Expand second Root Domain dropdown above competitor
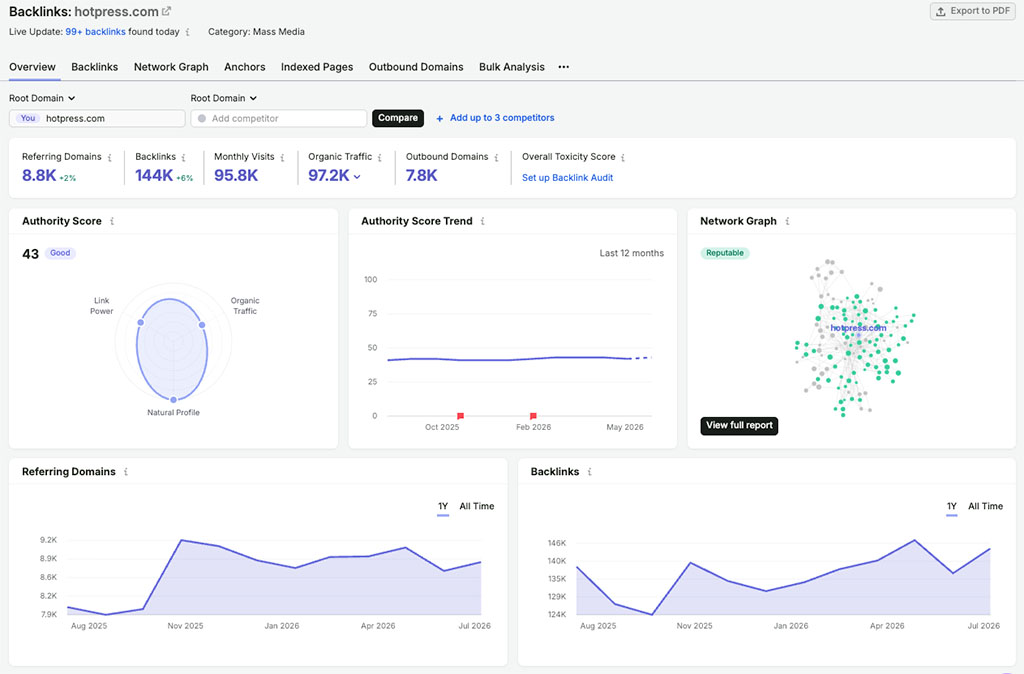Viewport: 1024px width, 674px height. click(223, 98)
